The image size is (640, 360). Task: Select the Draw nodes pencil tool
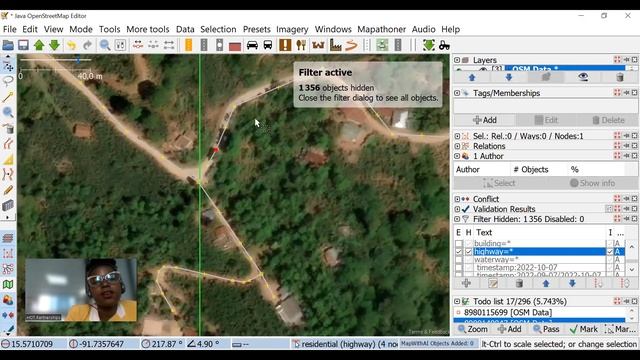click(x=8, y=97)
